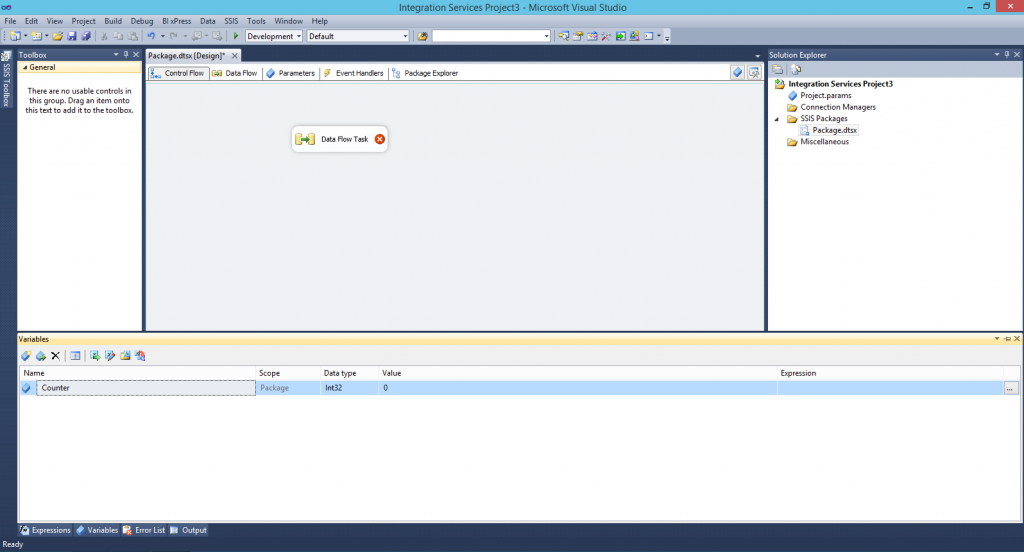This screenshot has height=552, width=1024.
Task: Click the Counter variable name field
Action: pos(146,388)
